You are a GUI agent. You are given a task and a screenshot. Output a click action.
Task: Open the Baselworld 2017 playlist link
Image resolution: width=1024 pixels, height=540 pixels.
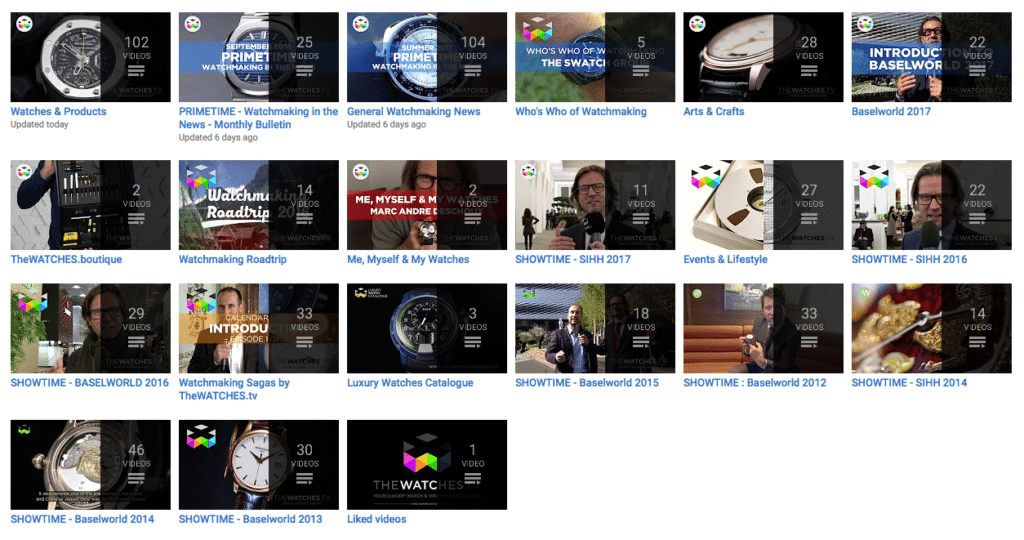pos(891,112)
